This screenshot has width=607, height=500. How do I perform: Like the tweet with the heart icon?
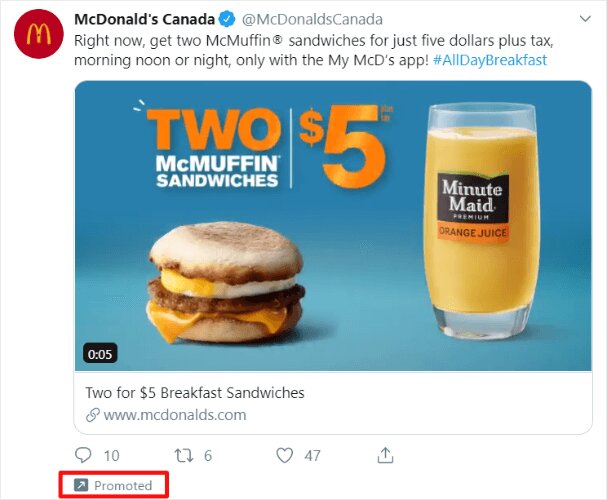pos(284,455)
